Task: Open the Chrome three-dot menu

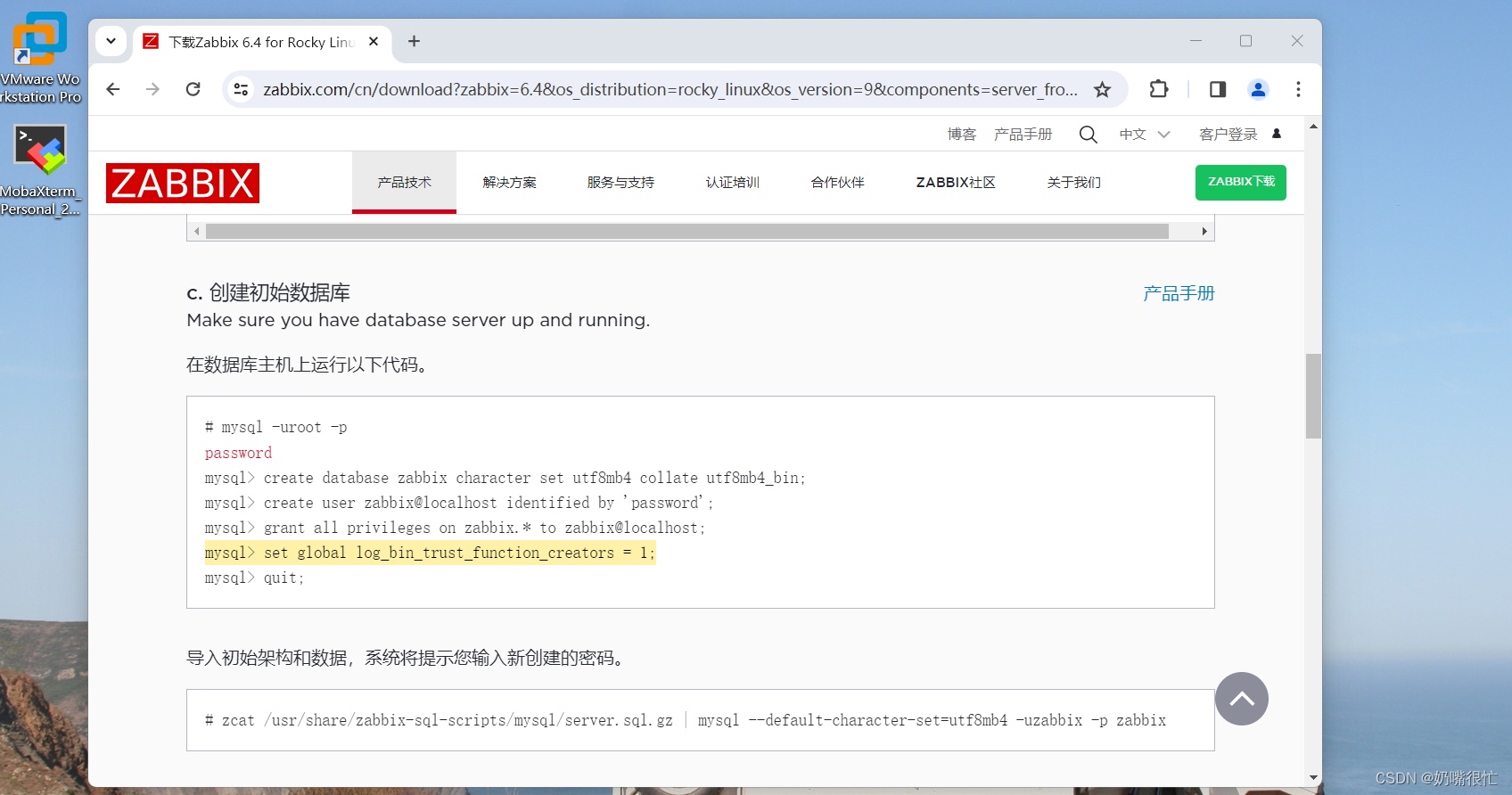Action: [1298, 89]
